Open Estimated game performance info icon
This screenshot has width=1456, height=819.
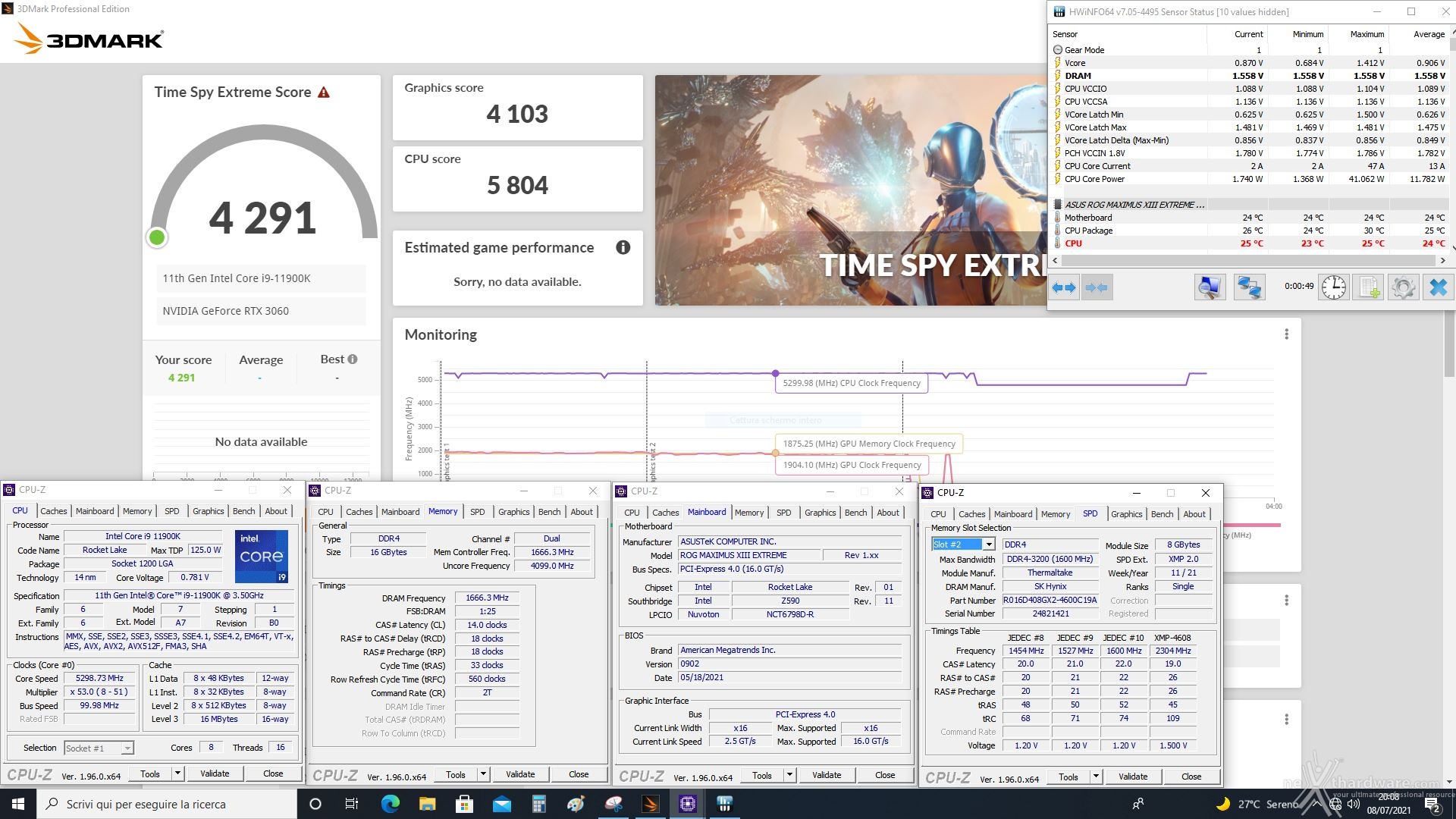[623, 247]
